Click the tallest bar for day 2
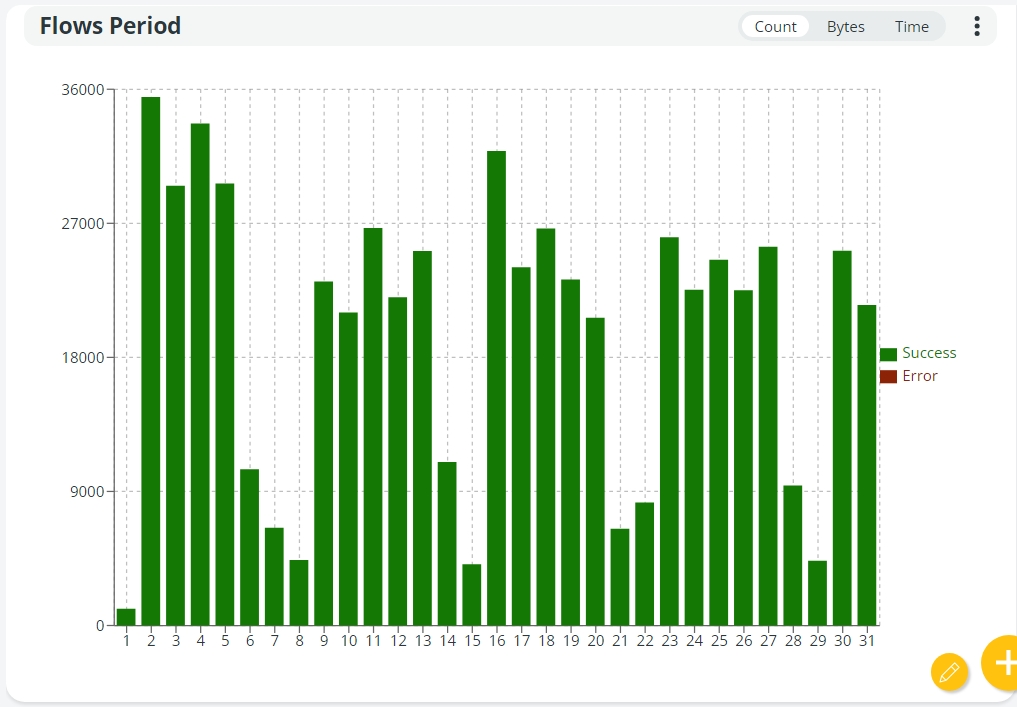 [151, 360]
